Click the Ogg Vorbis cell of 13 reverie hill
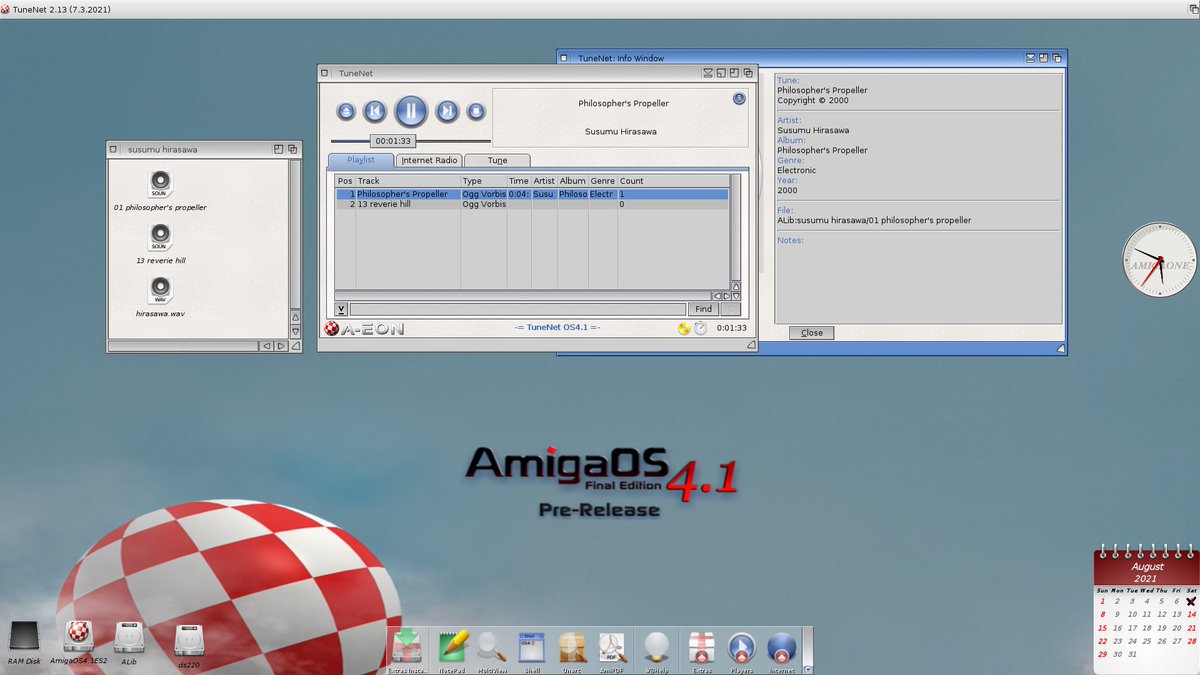This screenshot has height=675, width=1200. click(x=483, y=204)
